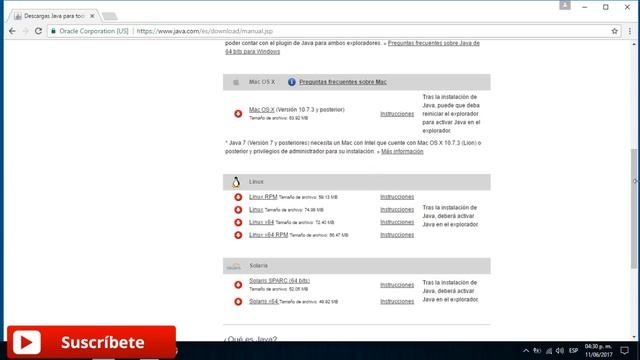
Task: Reload the page with the refresh icon
Action: (38, 31)
